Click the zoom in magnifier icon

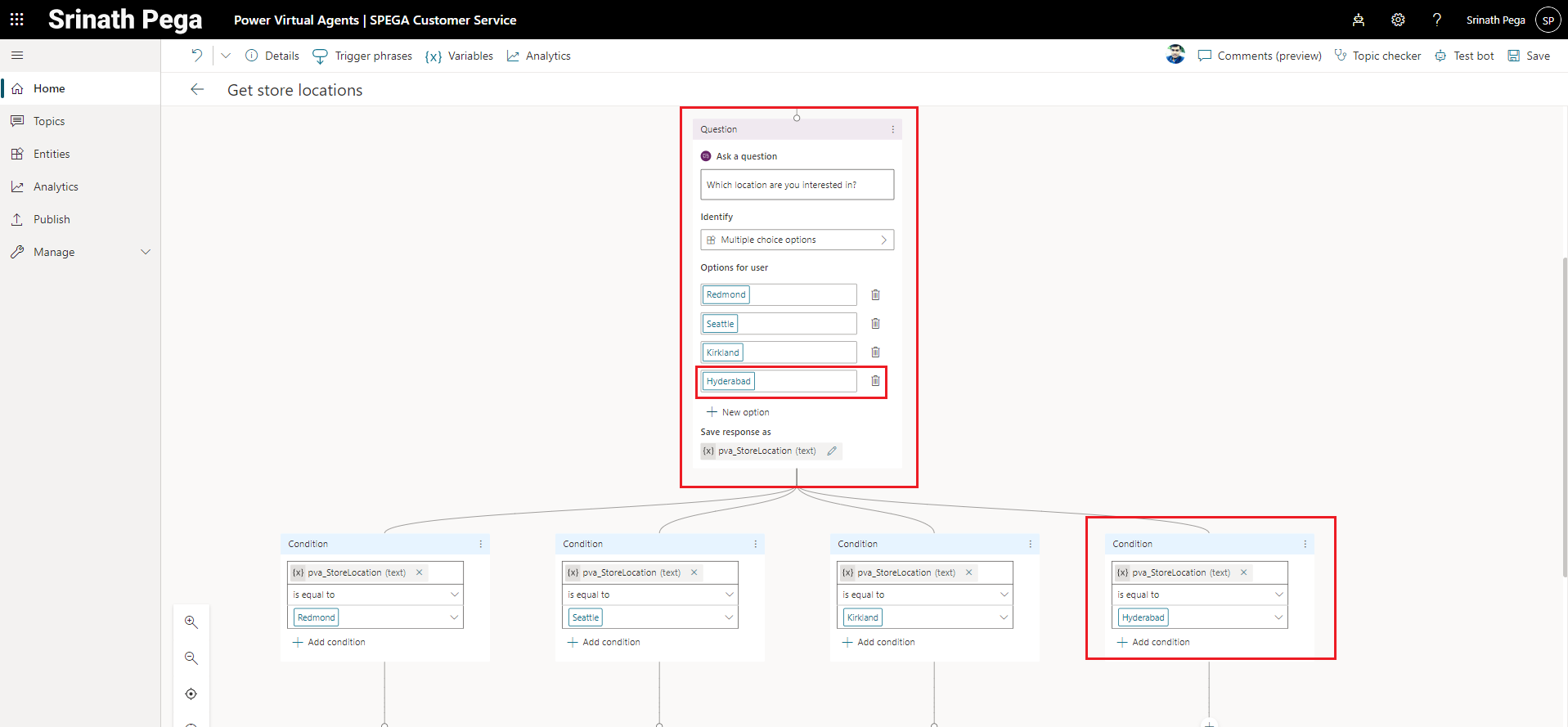pos(191,622)
